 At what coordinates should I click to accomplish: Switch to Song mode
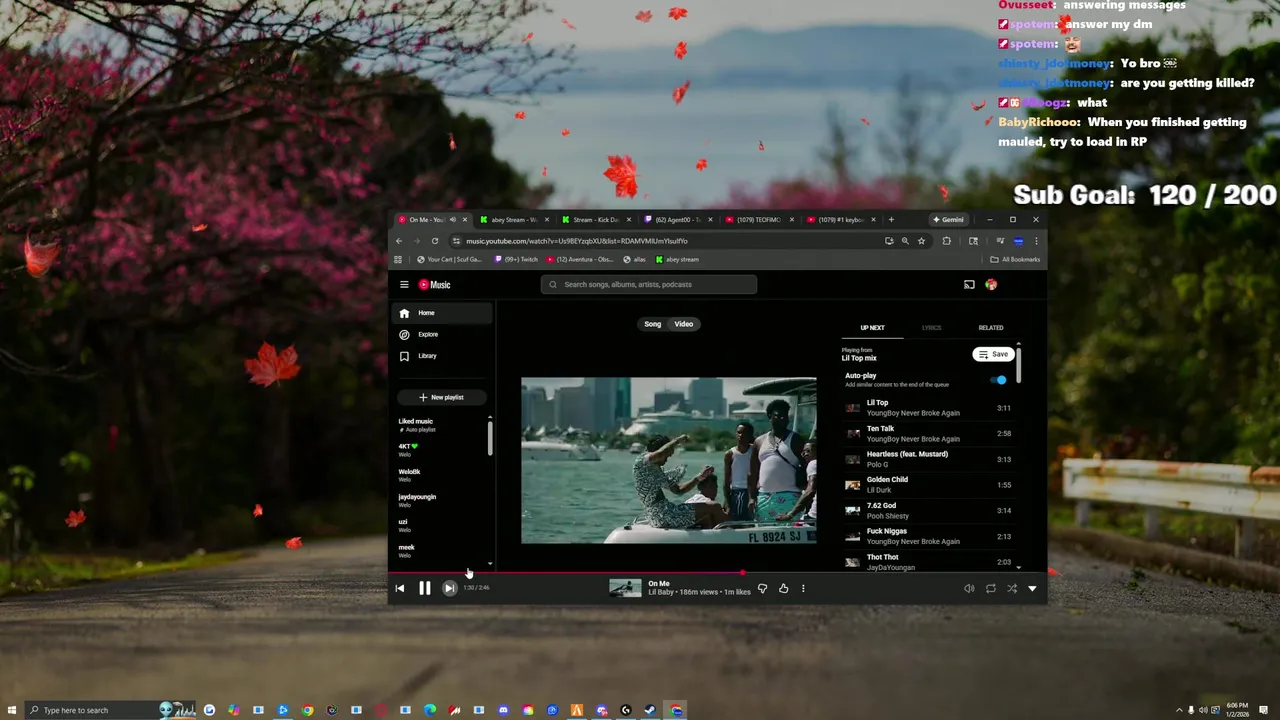(x=653, y=324)
